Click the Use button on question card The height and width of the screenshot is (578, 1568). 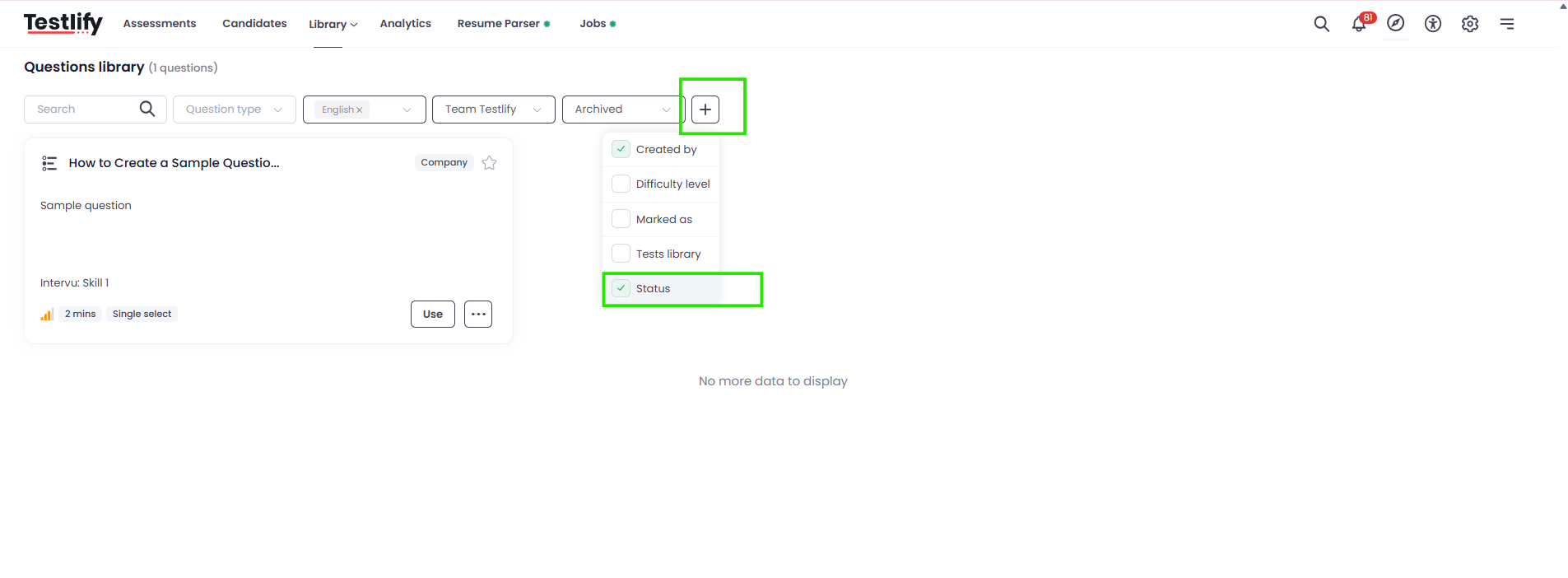click(x=433, y=314)
